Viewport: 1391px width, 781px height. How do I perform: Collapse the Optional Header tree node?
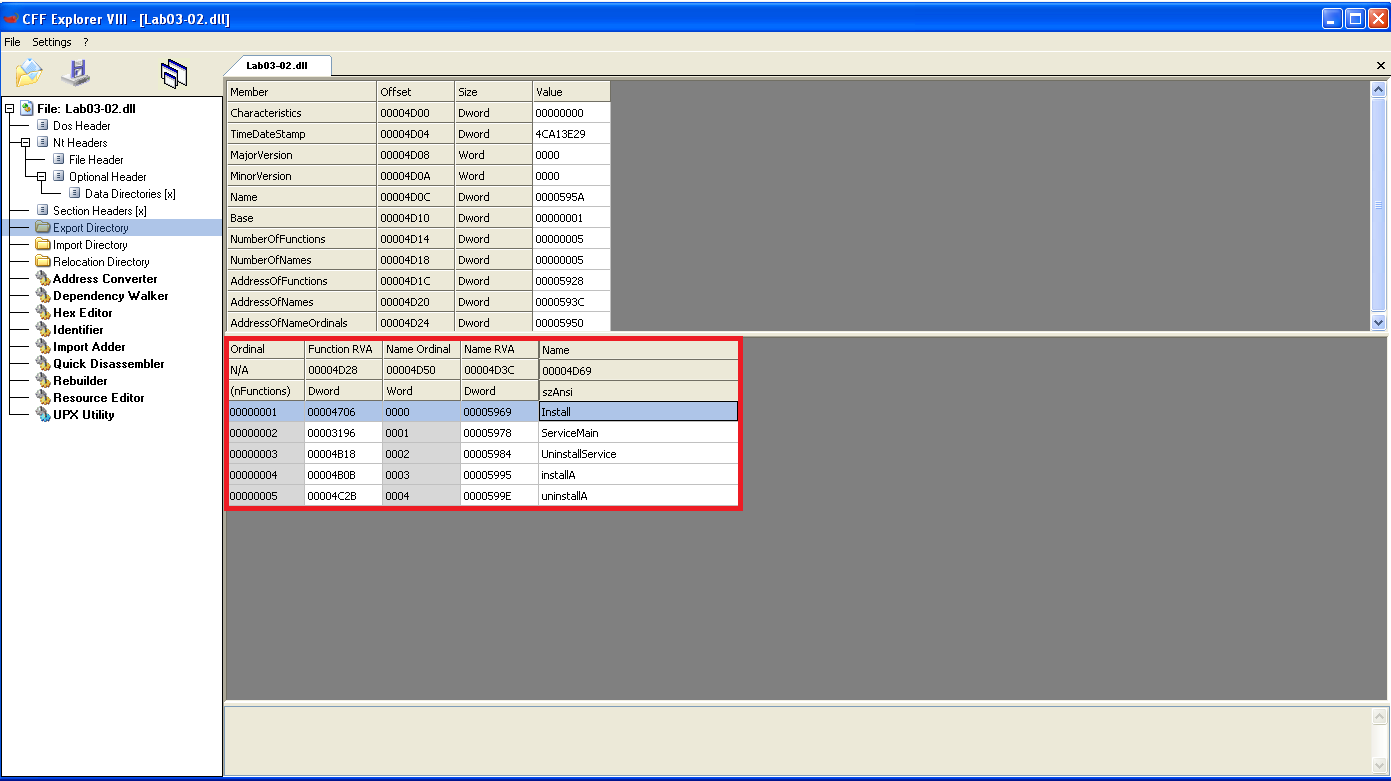click(42, 177)
